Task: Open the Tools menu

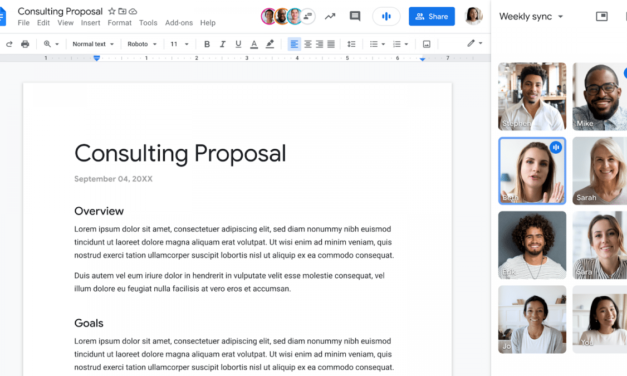Action: 148,23
